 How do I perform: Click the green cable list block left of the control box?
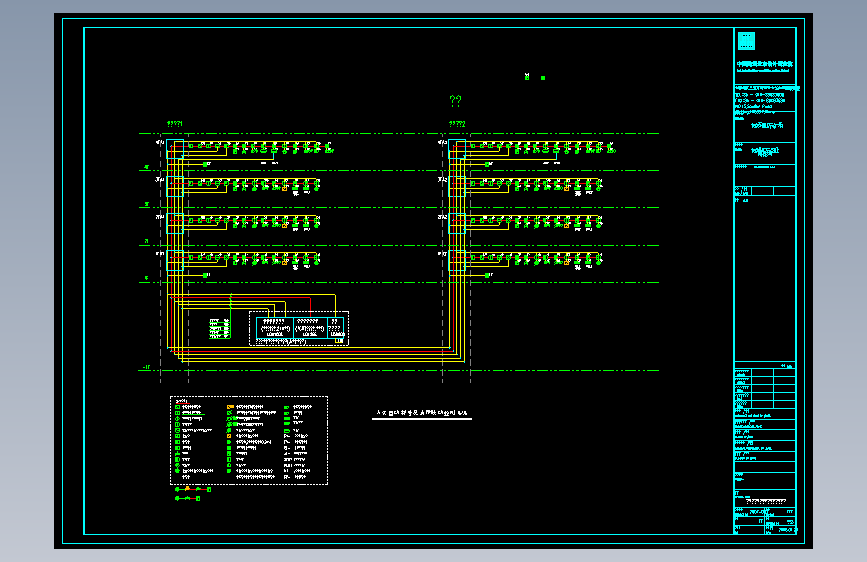[220, 328]
